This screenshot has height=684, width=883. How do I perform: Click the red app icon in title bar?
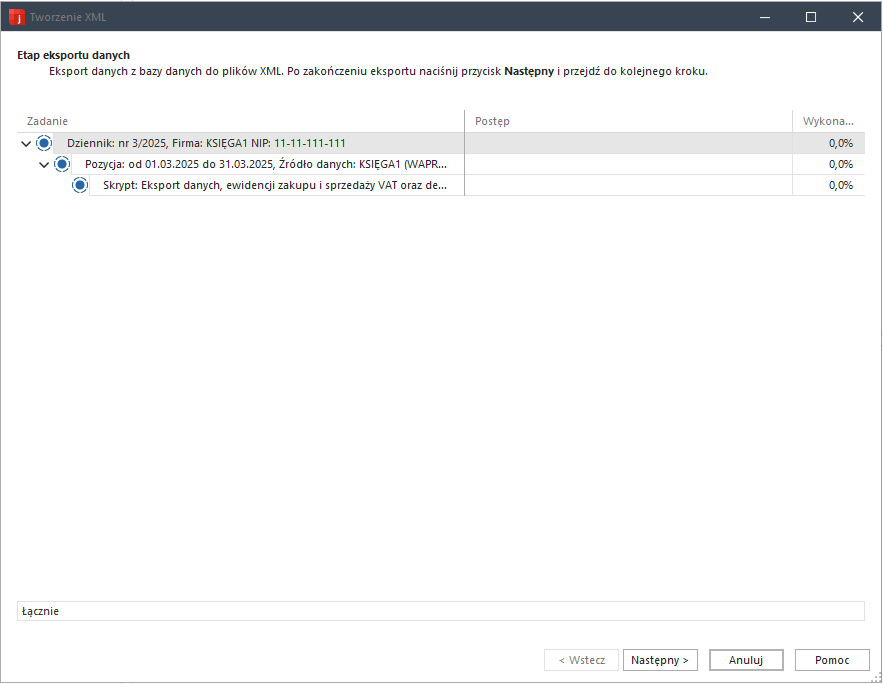[16, 17]
